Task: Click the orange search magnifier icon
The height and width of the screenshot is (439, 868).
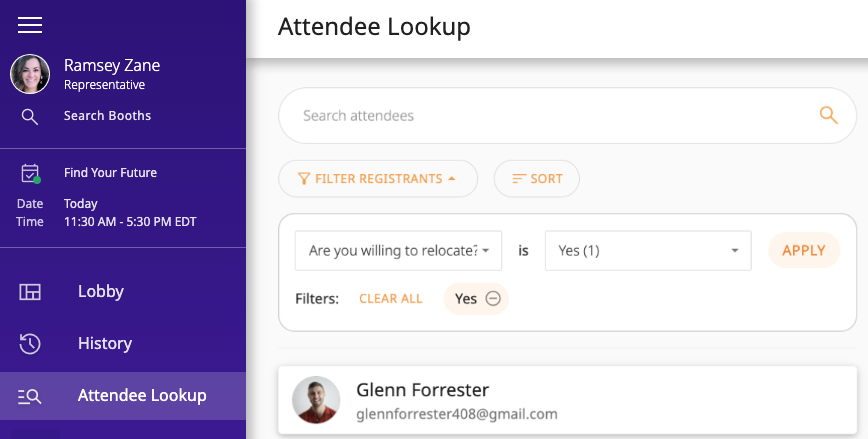Action: [828, 115]
